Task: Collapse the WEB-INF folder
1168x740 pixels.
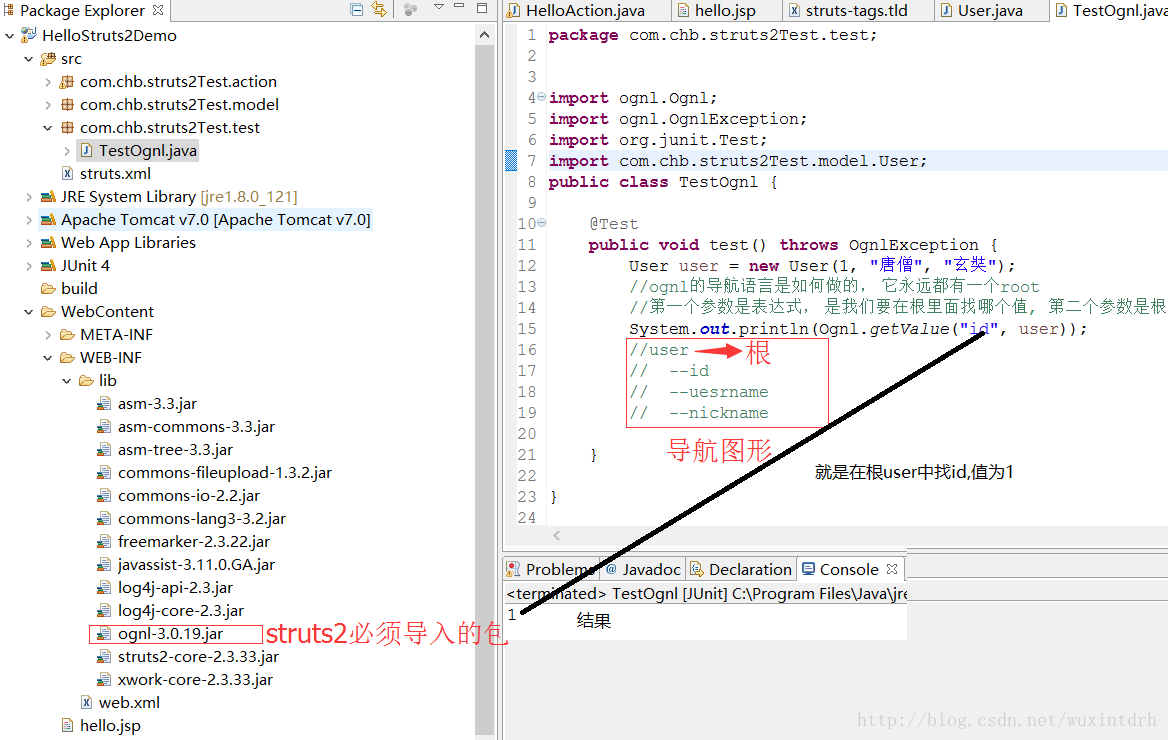Action: click(48, 358)
